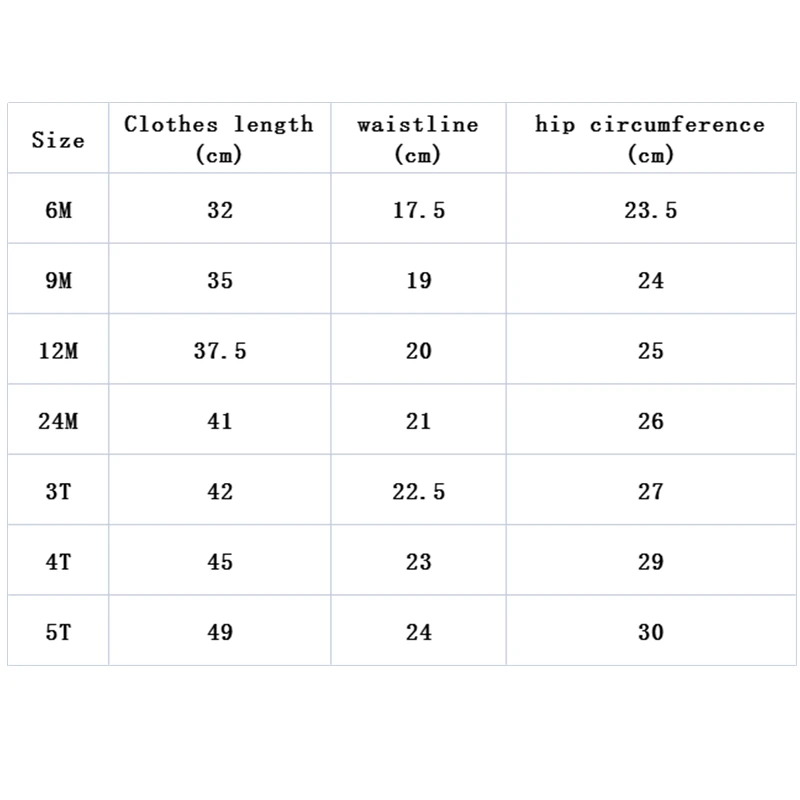Click the 3T size row label
The image size is (800, 800).
[x=58, y=492]
